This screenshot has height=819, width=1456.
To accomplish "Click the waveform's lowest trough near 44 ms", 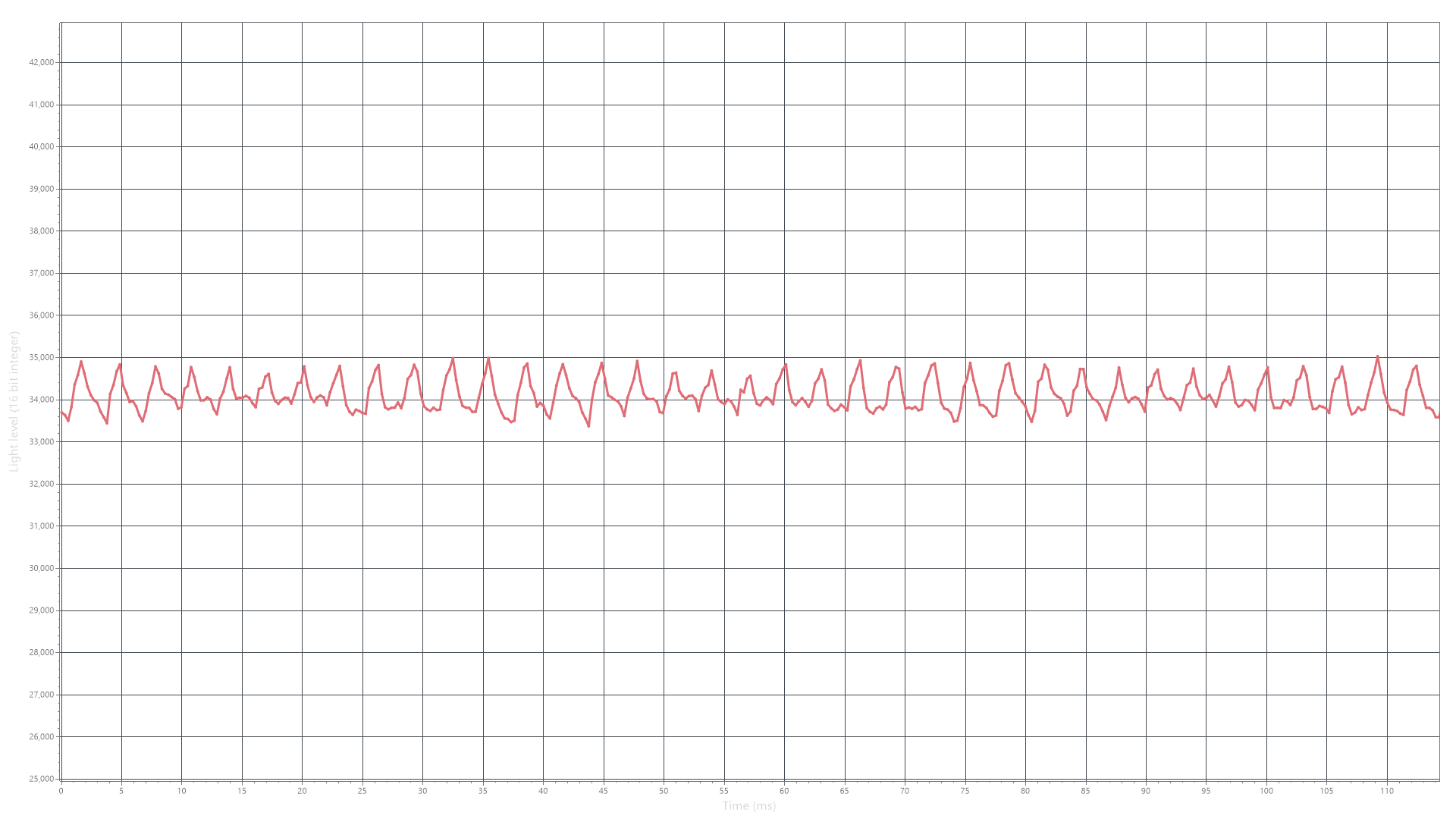I will point(588,425).
